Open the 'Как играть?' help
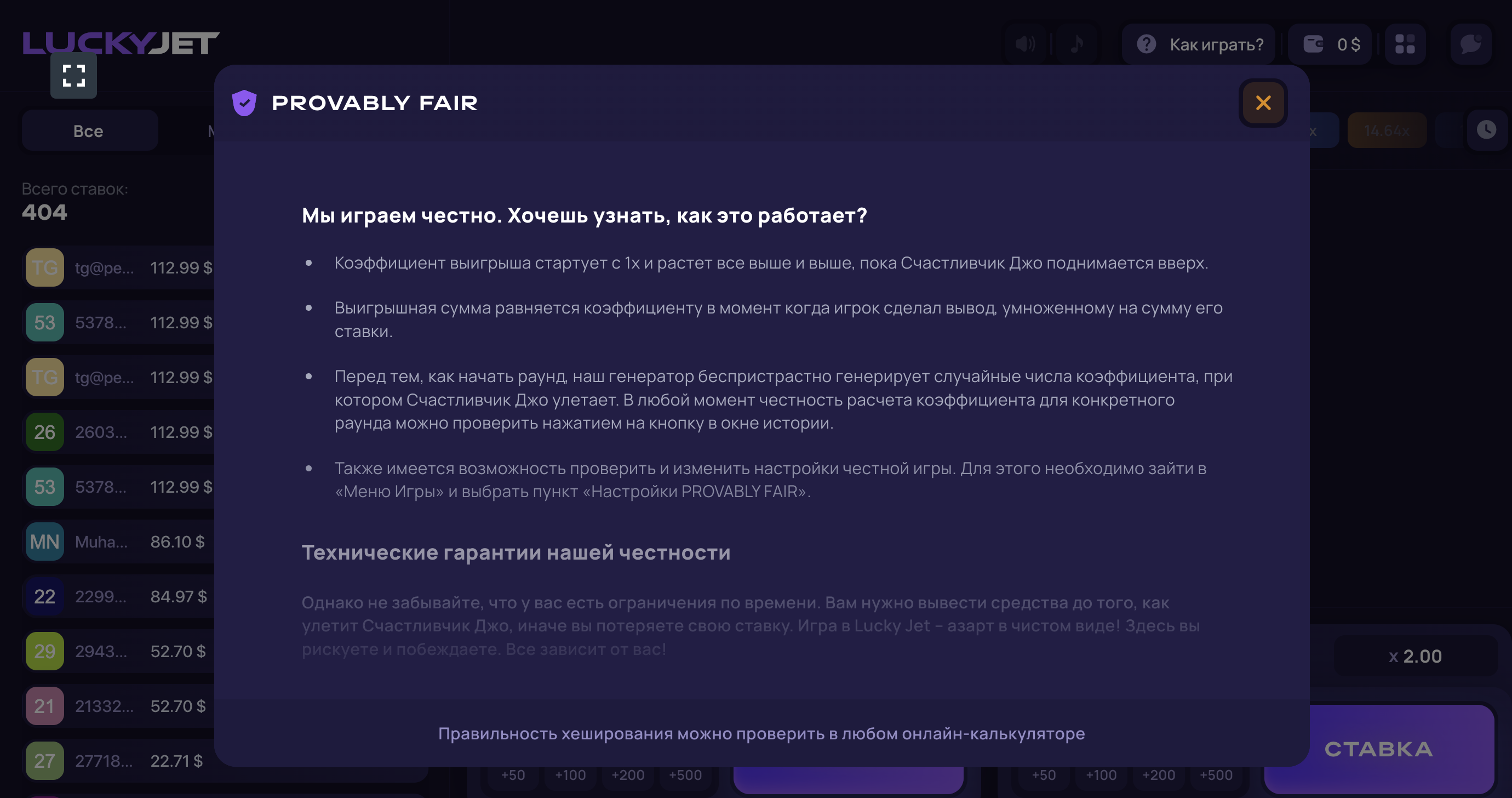 tap(1199, 44)
